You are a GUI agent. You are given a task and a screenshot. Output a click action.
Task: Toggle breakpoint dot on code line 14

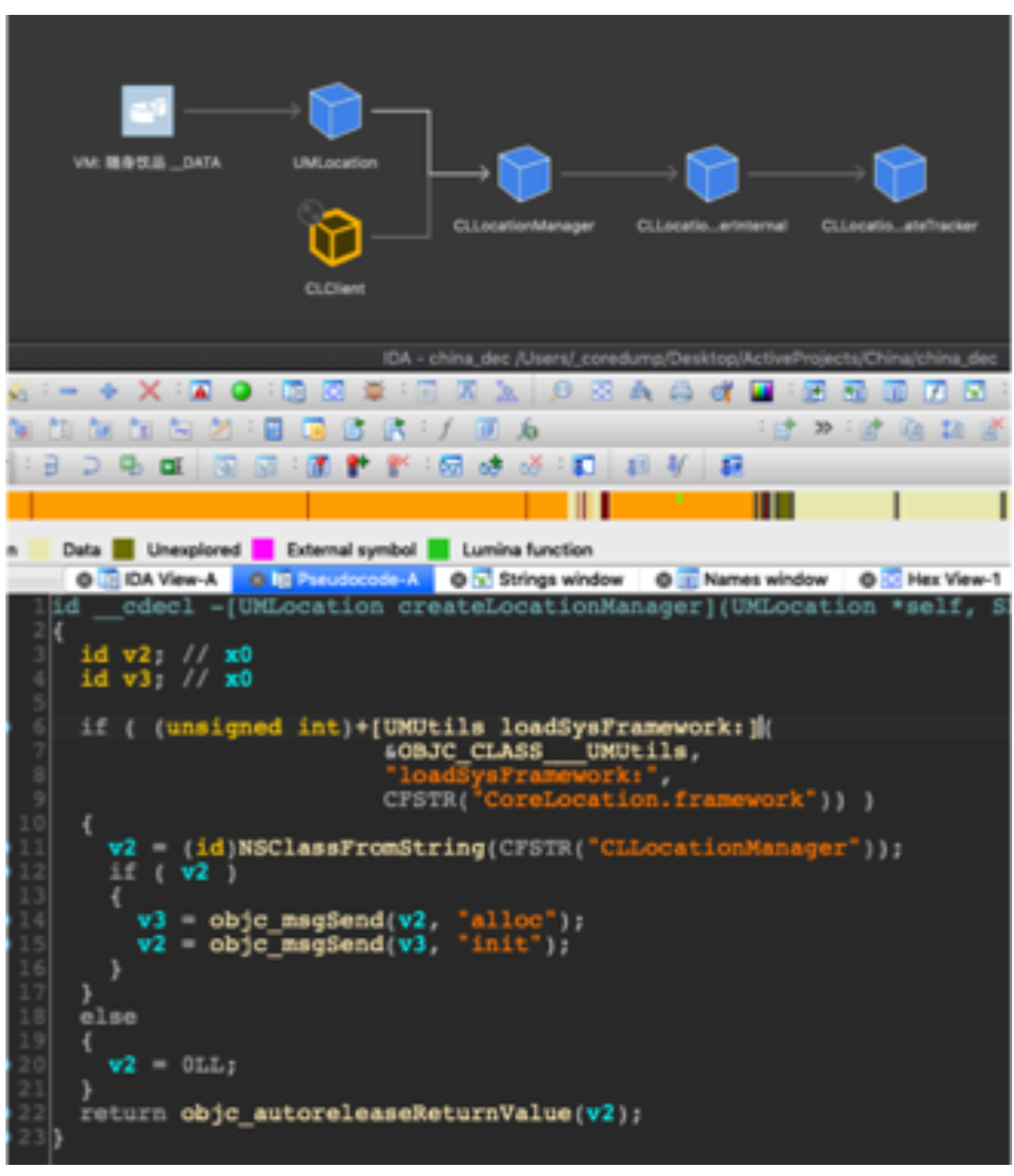[9, 921]
